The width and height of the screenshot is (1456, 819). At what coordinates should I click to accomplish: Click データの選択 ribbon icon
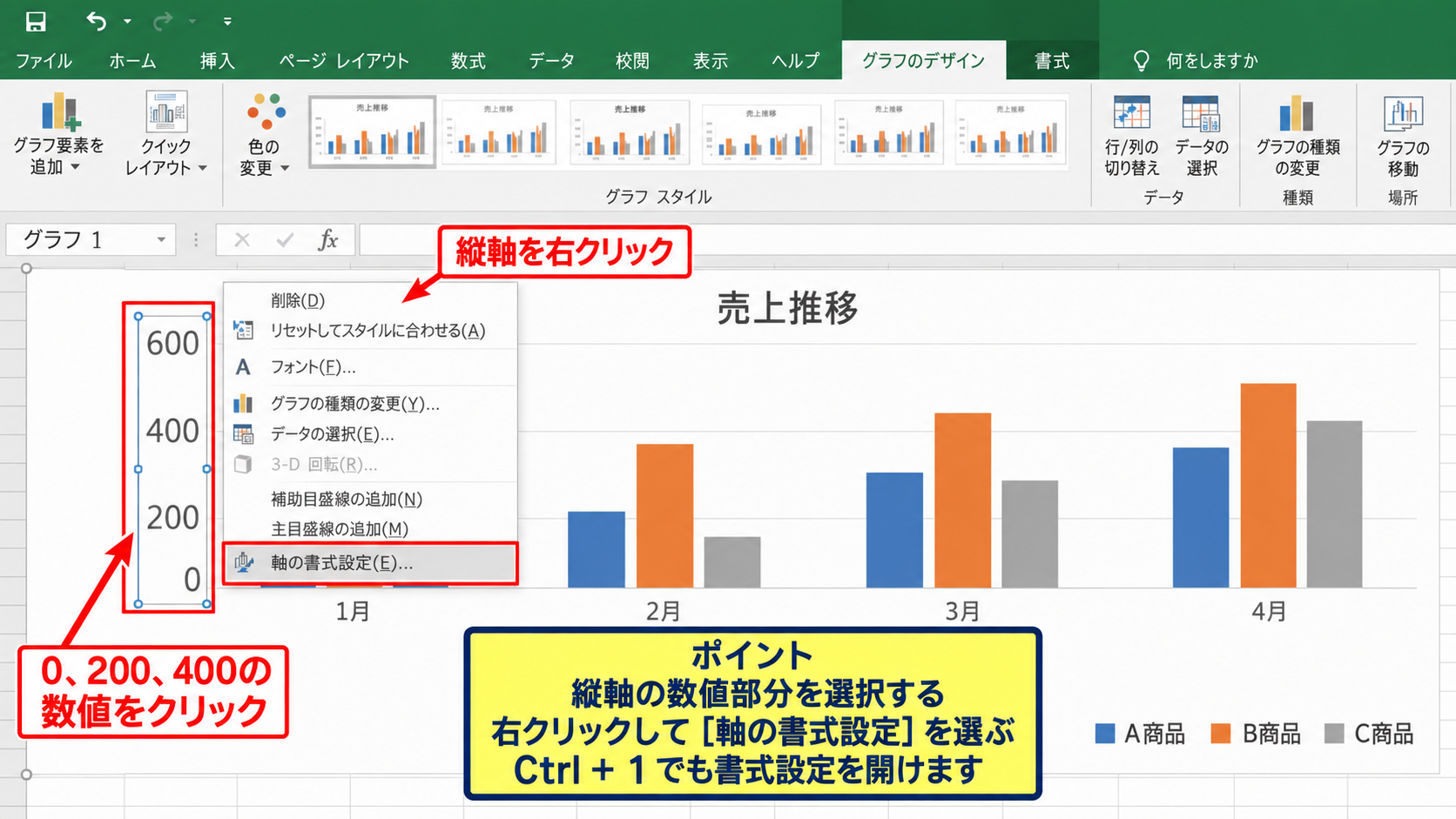[1202, 135]
